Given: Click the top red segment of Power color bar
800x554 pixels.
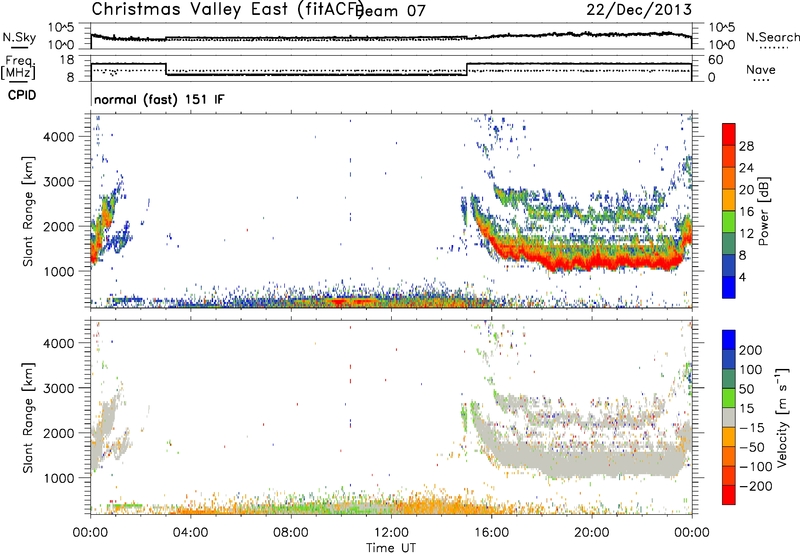Looking at the screenshot, I should tap(729, 134).
